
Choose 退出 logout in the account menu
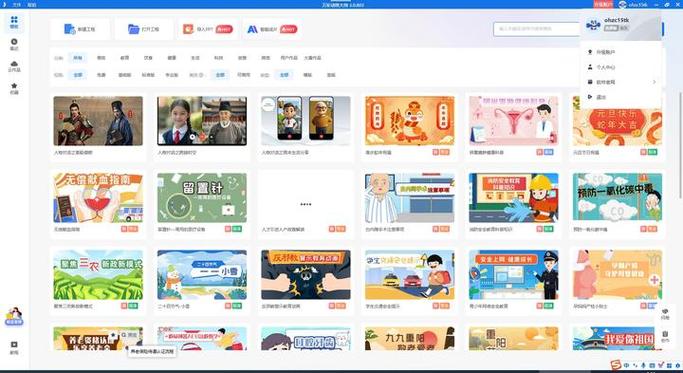(x=601, y=97)
